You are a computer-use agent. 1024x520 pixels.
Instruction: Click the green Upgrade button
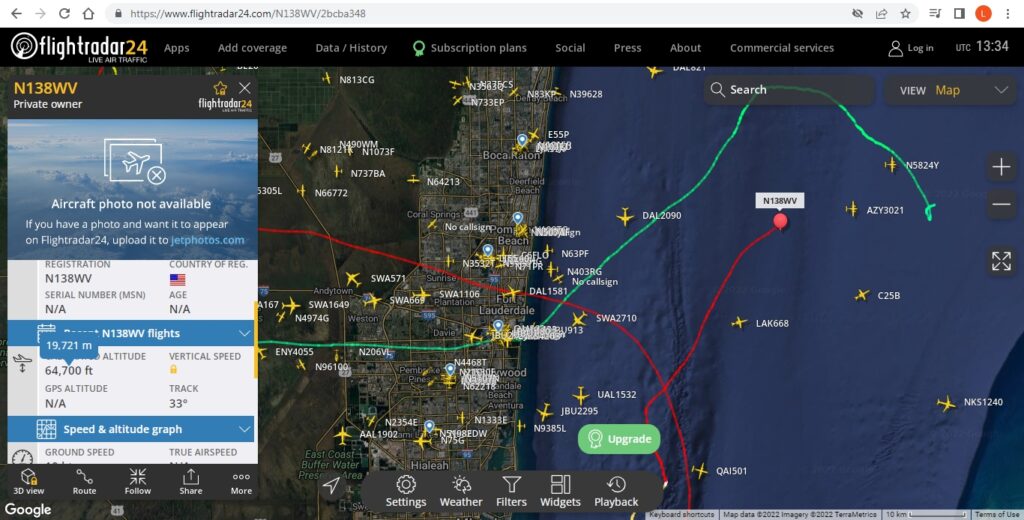(x=619, y=439)
